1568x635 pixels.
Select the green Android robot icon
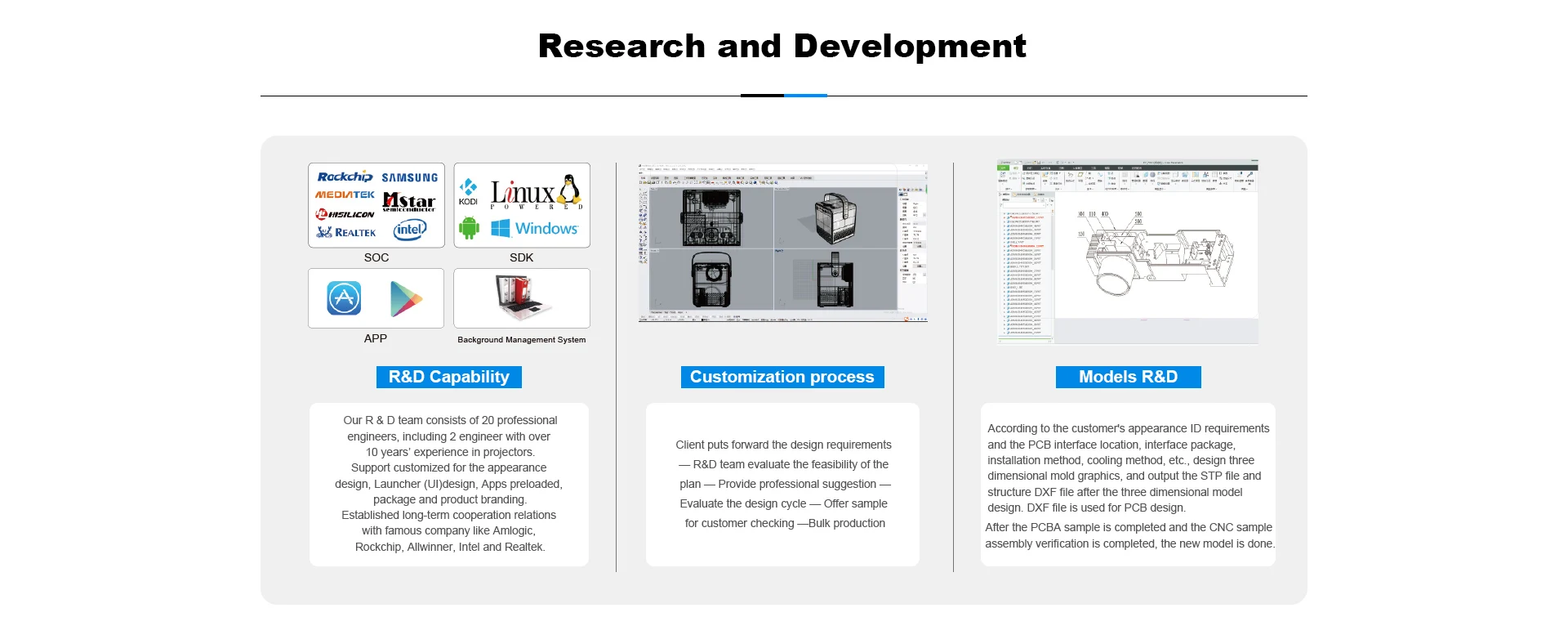(469, 228)
